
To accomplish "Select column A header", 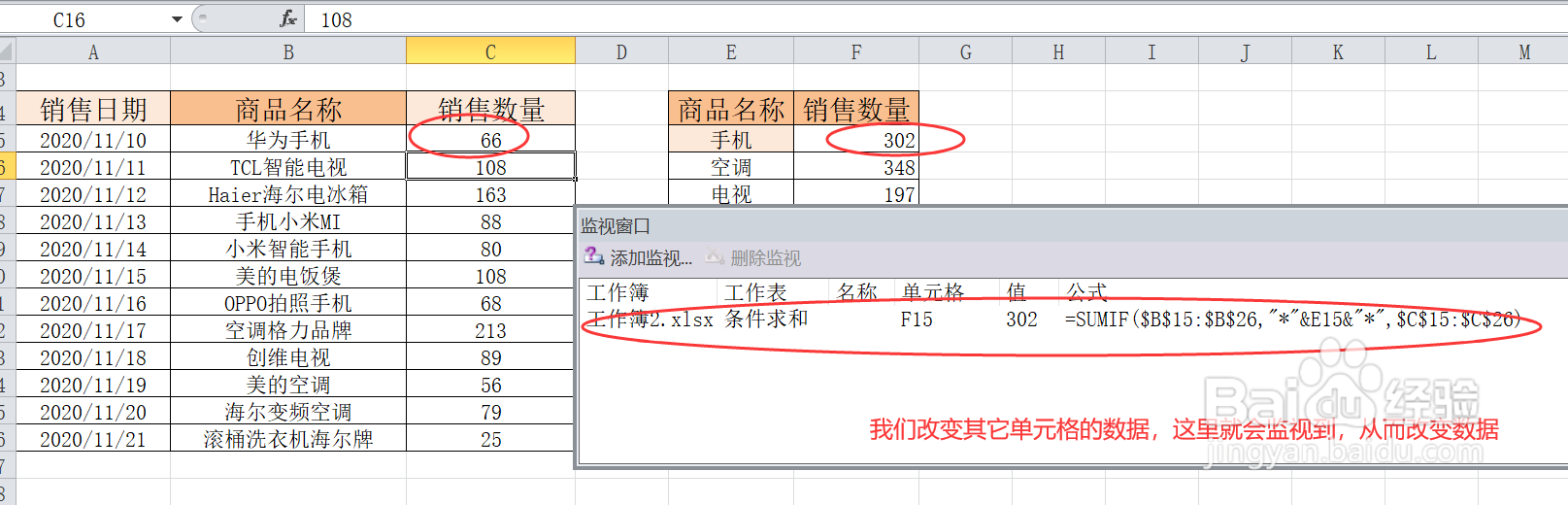I will pyautogui.click(x=93, y=51).
